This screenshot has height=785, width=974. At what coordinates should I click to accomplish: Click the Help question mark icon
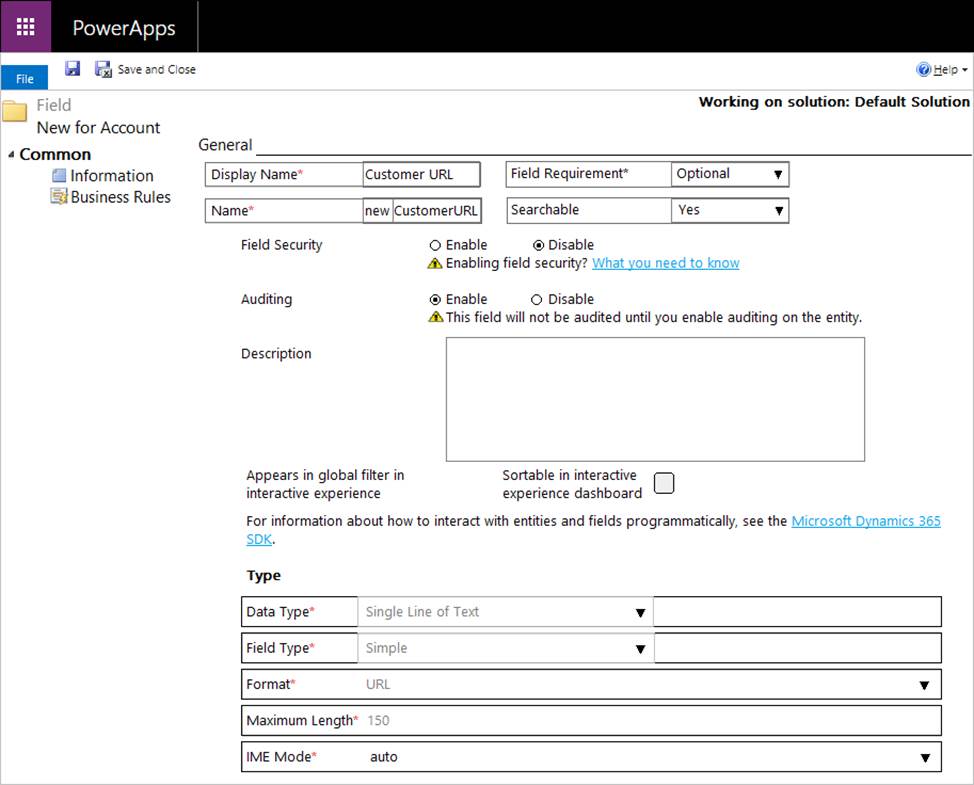923,70
